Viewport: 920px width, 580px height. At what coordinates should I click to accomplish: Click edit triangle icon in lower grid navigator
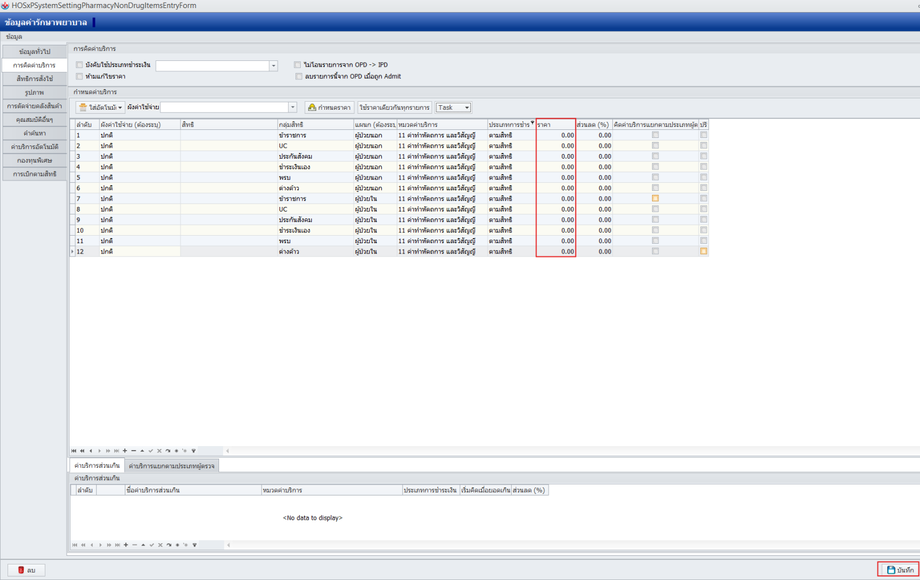[x=143, y=545]
